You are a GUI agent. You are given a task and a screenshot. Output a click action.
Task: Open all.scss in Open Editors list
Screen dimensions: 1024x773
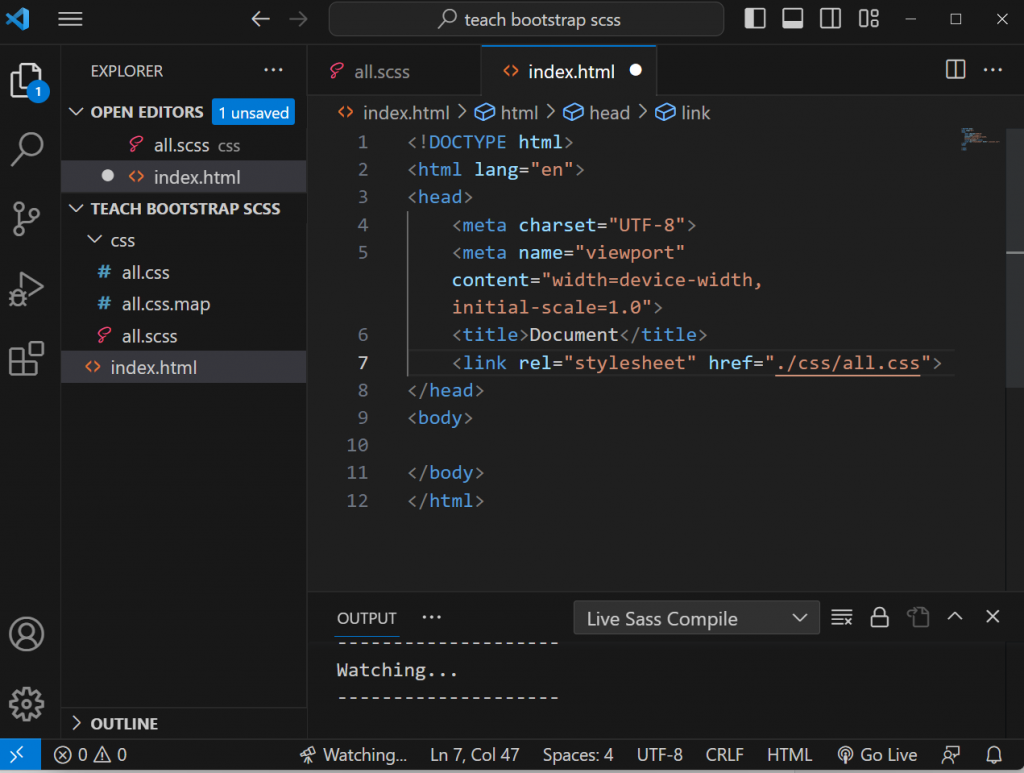click(184, 145)
